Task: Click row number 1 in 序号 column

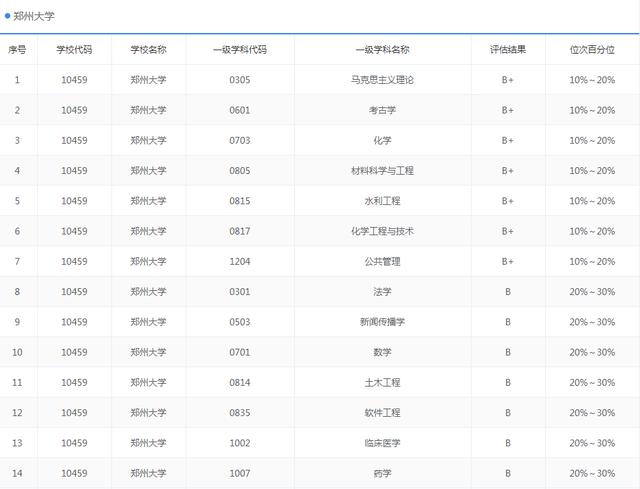Action: (x=17, y=80)
